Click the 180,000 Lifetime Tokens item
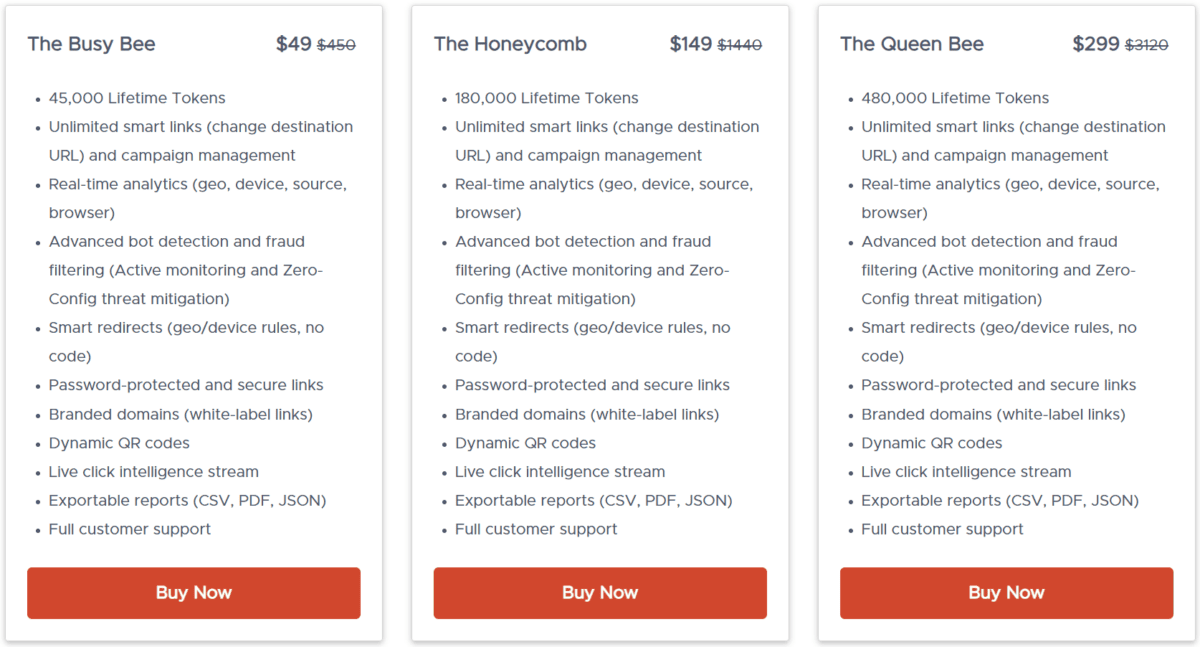Image resolution: width=1200 pixels, height=647 pixels. point(547,98)
